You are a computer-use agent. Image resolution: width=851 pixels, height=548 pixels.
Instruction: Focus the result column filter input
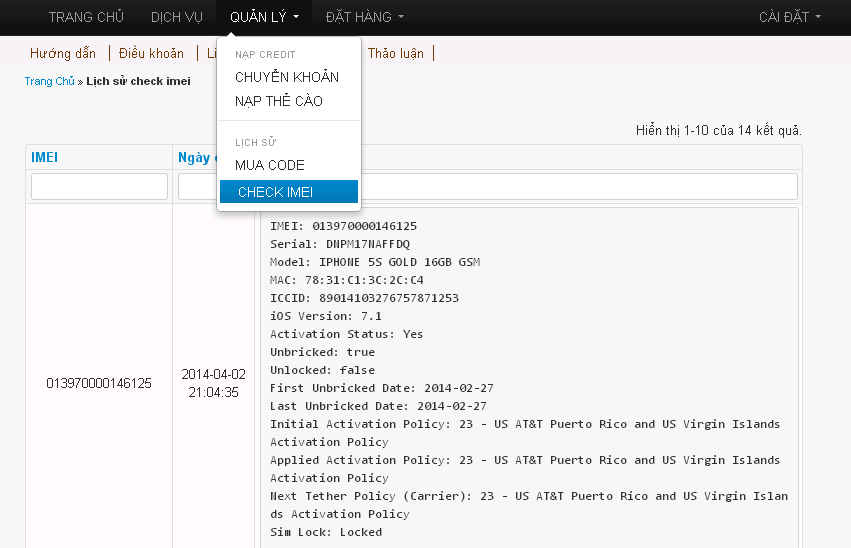pos(579,187)
